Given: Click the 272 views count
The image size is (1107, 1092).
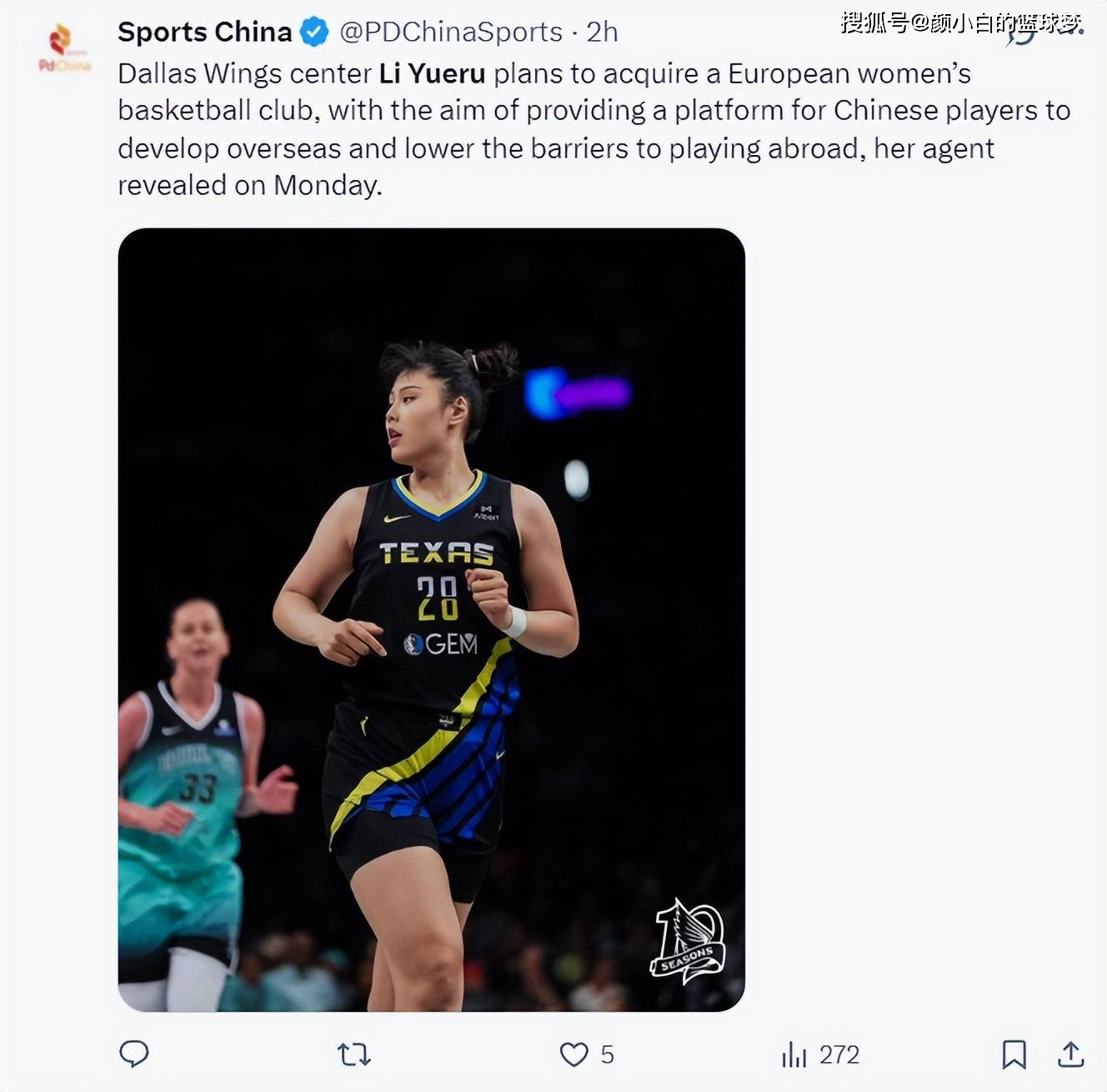Looking at the screenshot, I should coord(839,1054).
